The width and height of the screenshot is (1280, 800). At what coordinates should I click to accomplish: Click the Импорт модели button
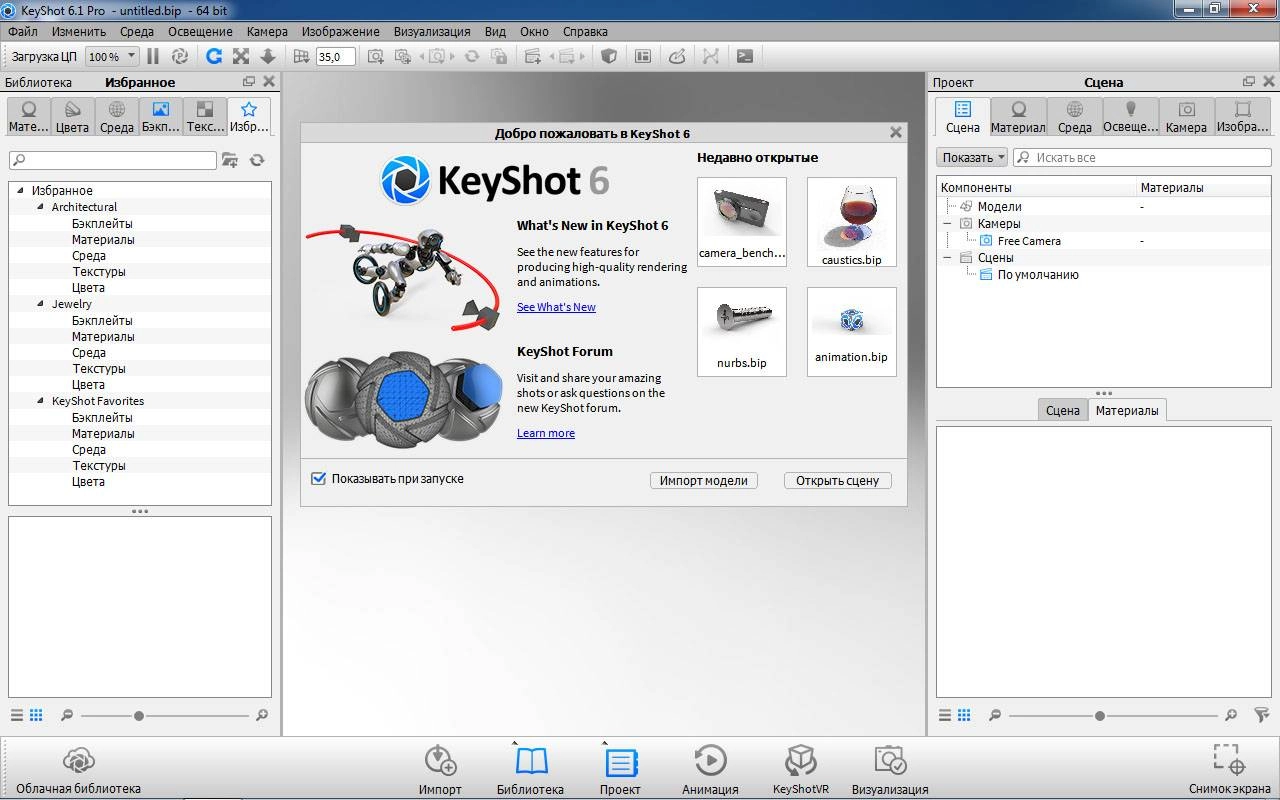click(x=704, y=480)
